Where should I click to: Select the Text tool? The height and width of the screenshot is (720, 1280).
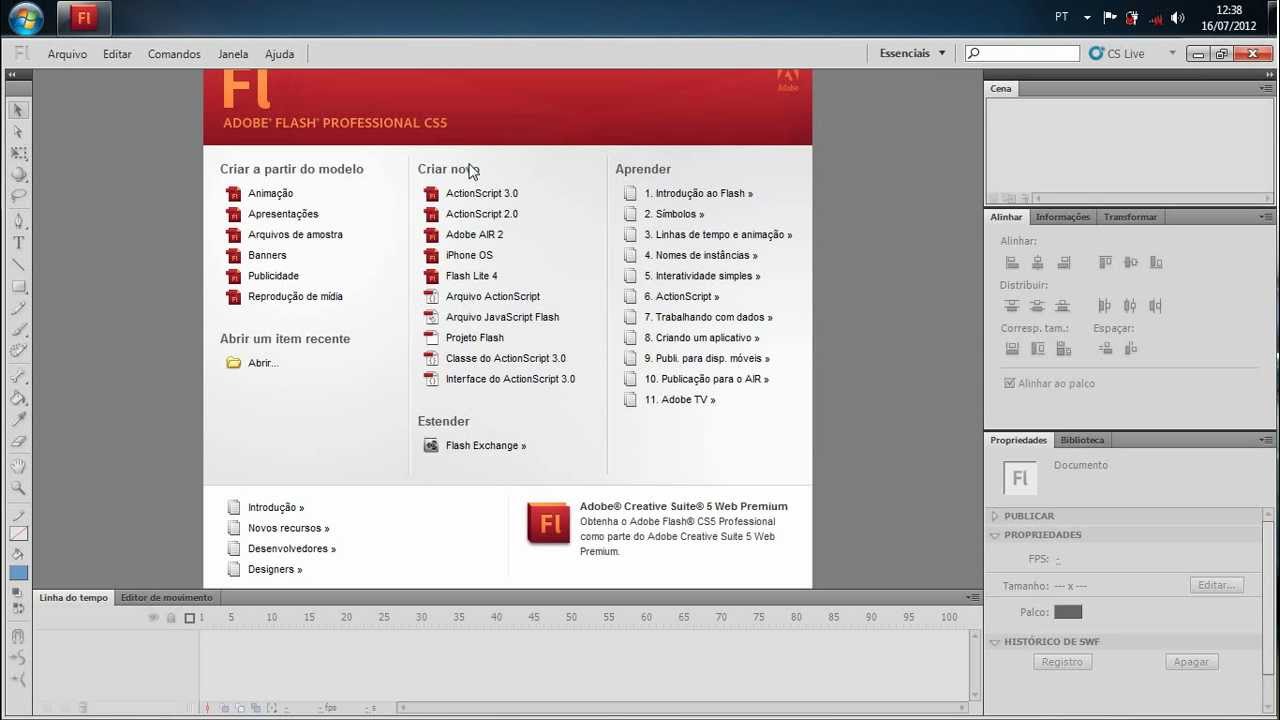click(18, 243)
